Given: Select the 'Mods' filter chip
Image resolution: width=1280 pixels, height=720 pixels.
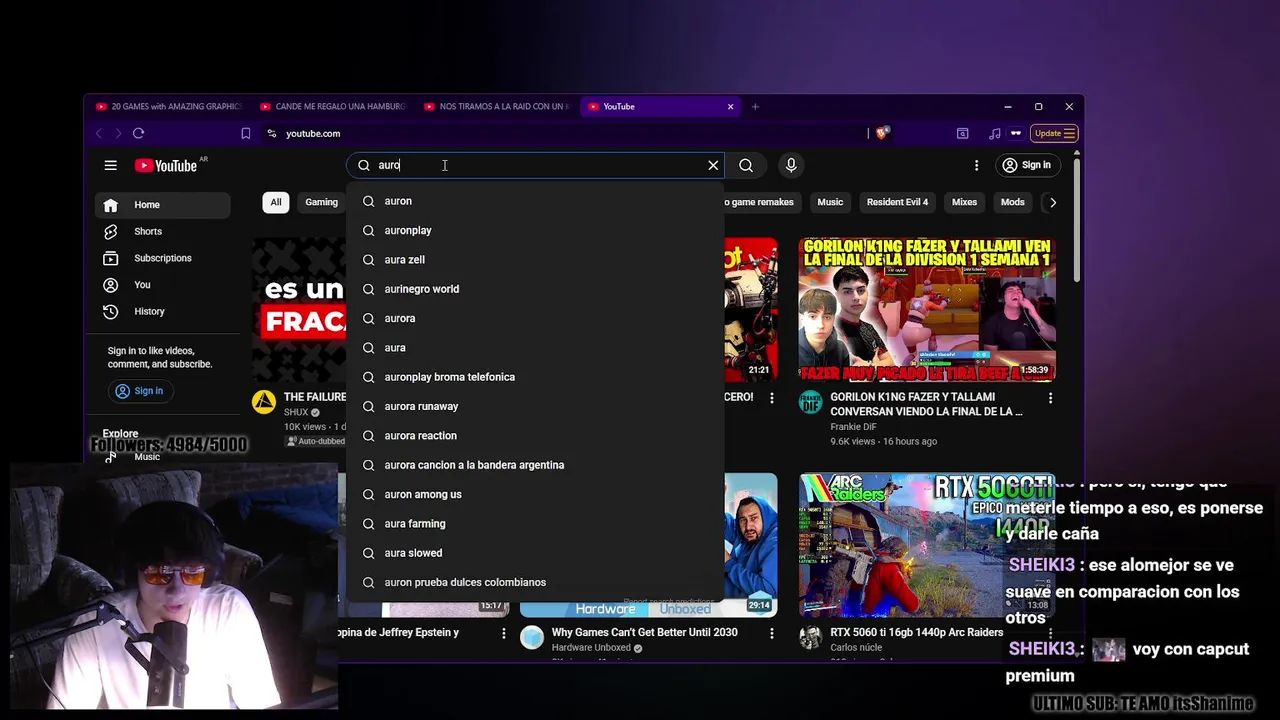Looking at the screenshot, I should [x=1013, y=202].
